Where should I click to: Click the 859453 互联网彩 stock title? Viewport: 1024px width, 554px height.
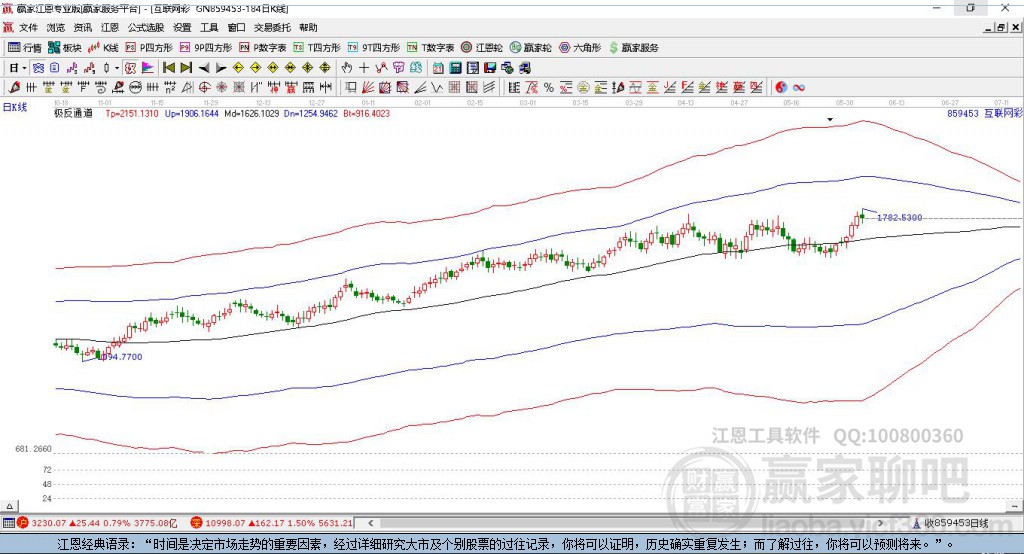coord(985,113)
